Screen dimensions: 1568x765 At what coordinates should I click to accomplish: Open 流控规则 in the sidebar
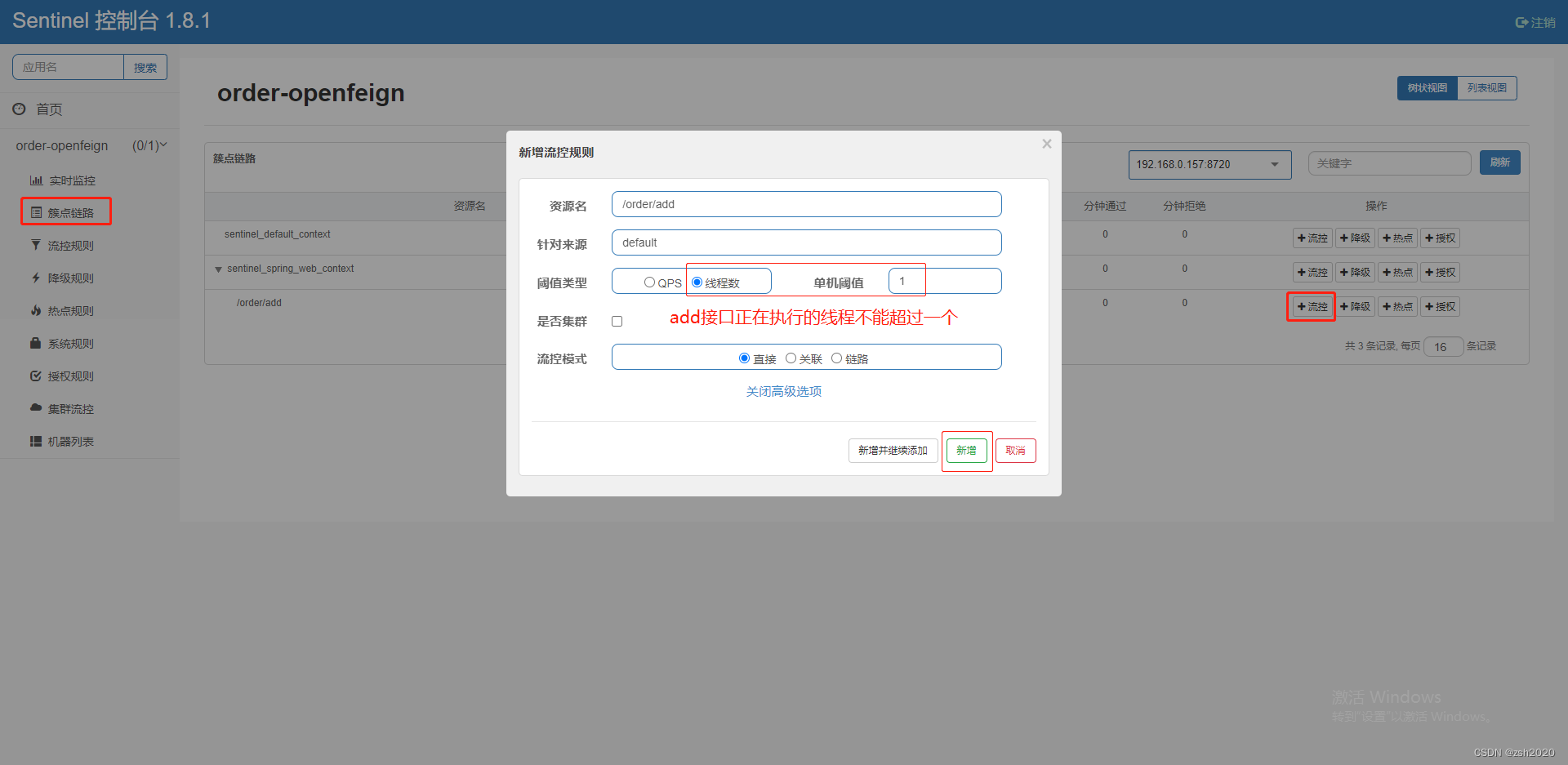(x=70, y=246)
